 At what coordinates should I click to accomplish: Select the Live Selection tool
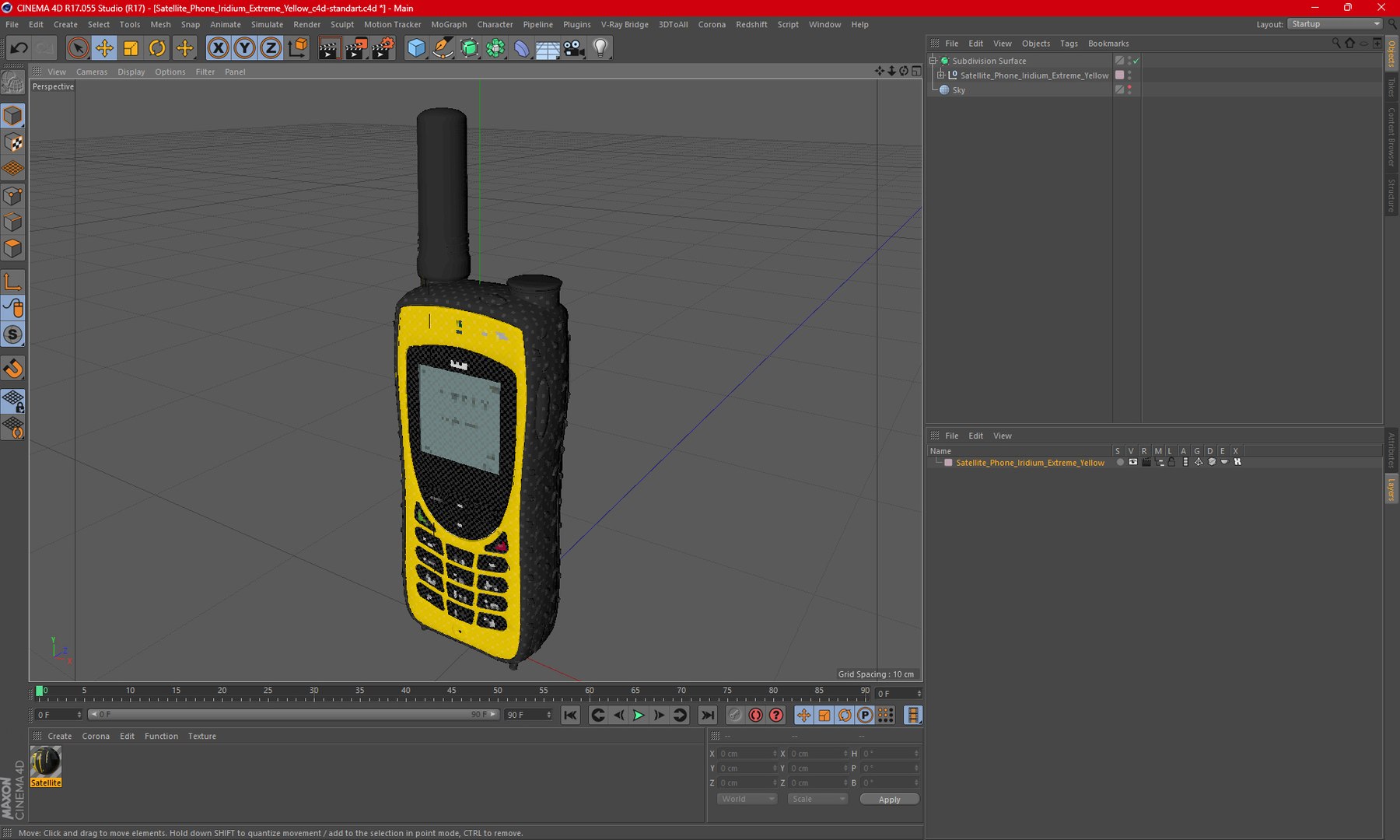coord(78,48)
